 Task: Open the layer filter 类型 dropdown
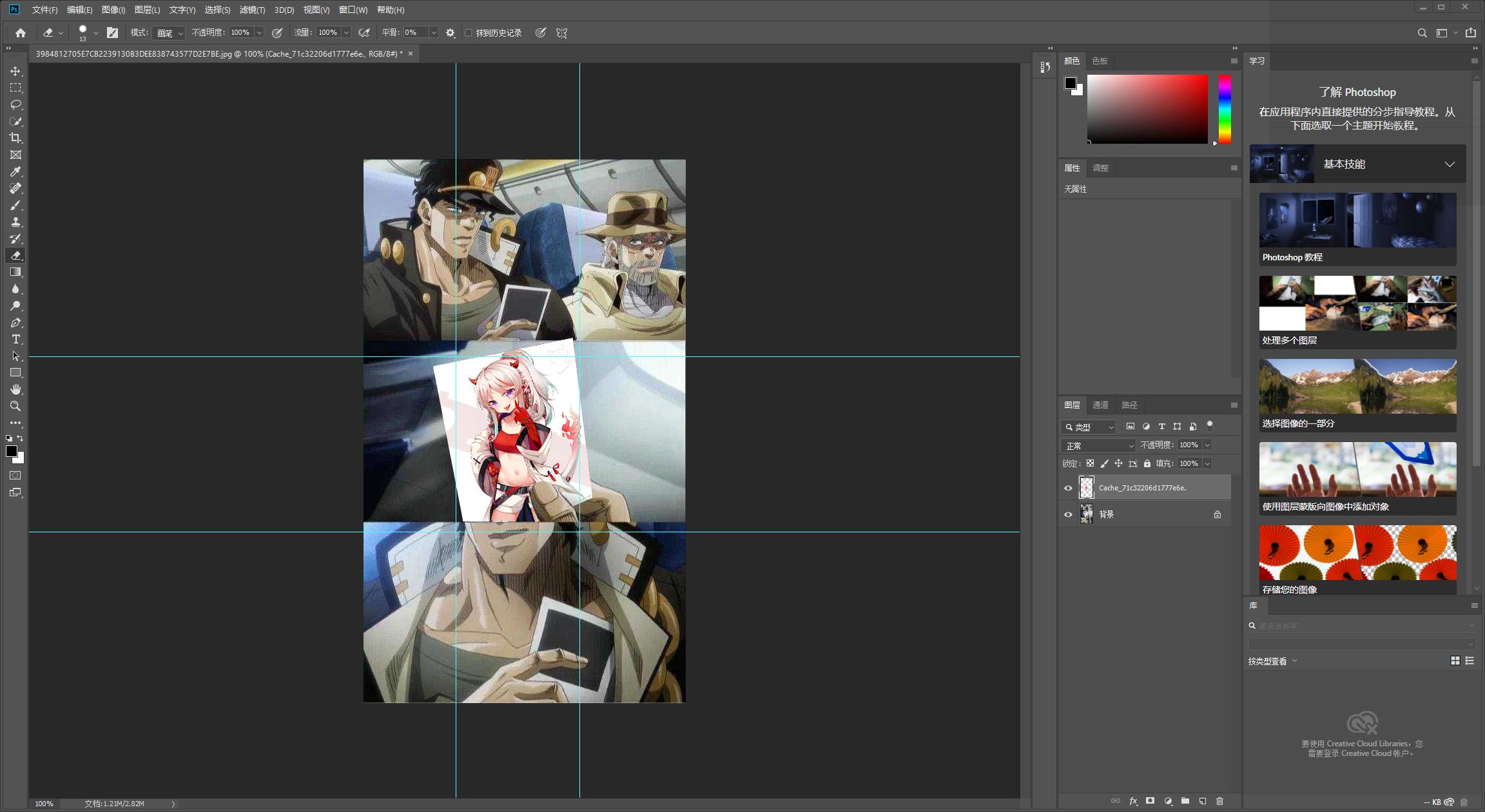[x=1089, y=427]
